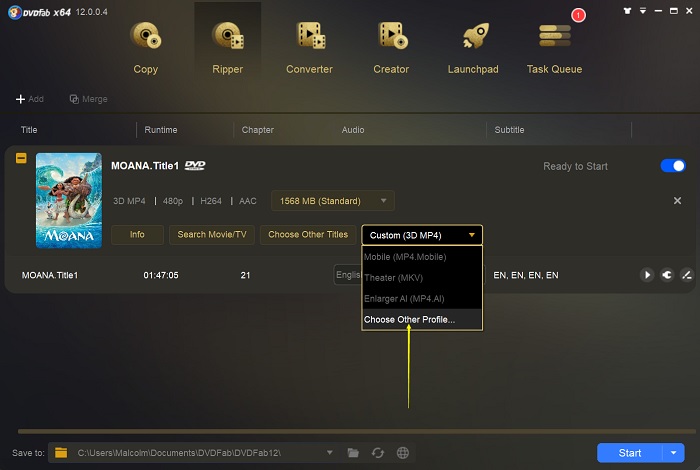The width and height of the screenshot is (700, 470).
Task: Preview MOANA.Title1 with play icon
Action: 647,275
